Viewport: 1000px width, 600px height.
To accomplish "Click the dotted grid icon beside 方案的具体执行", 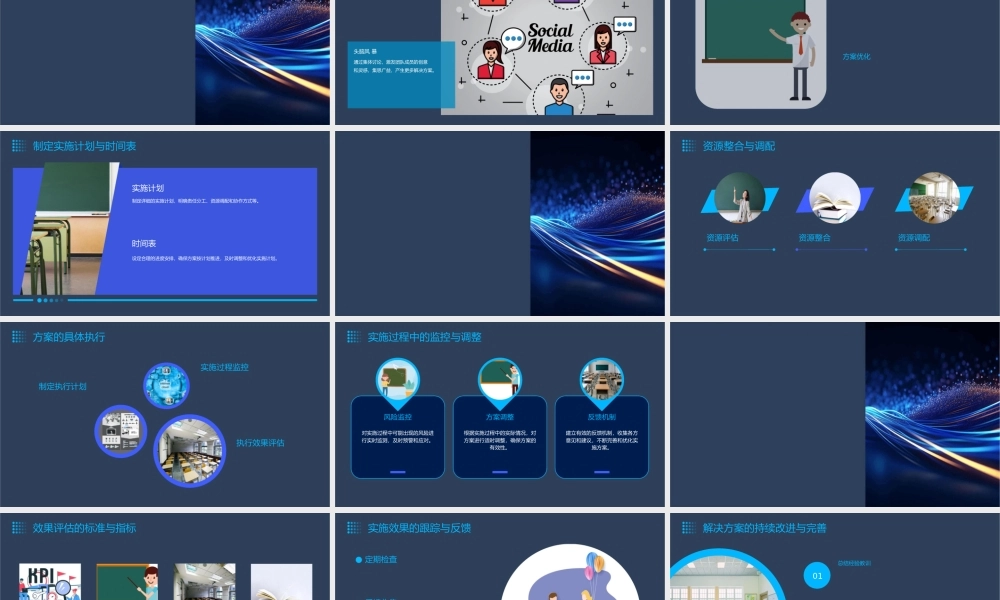I will click(x=19, y=337).
